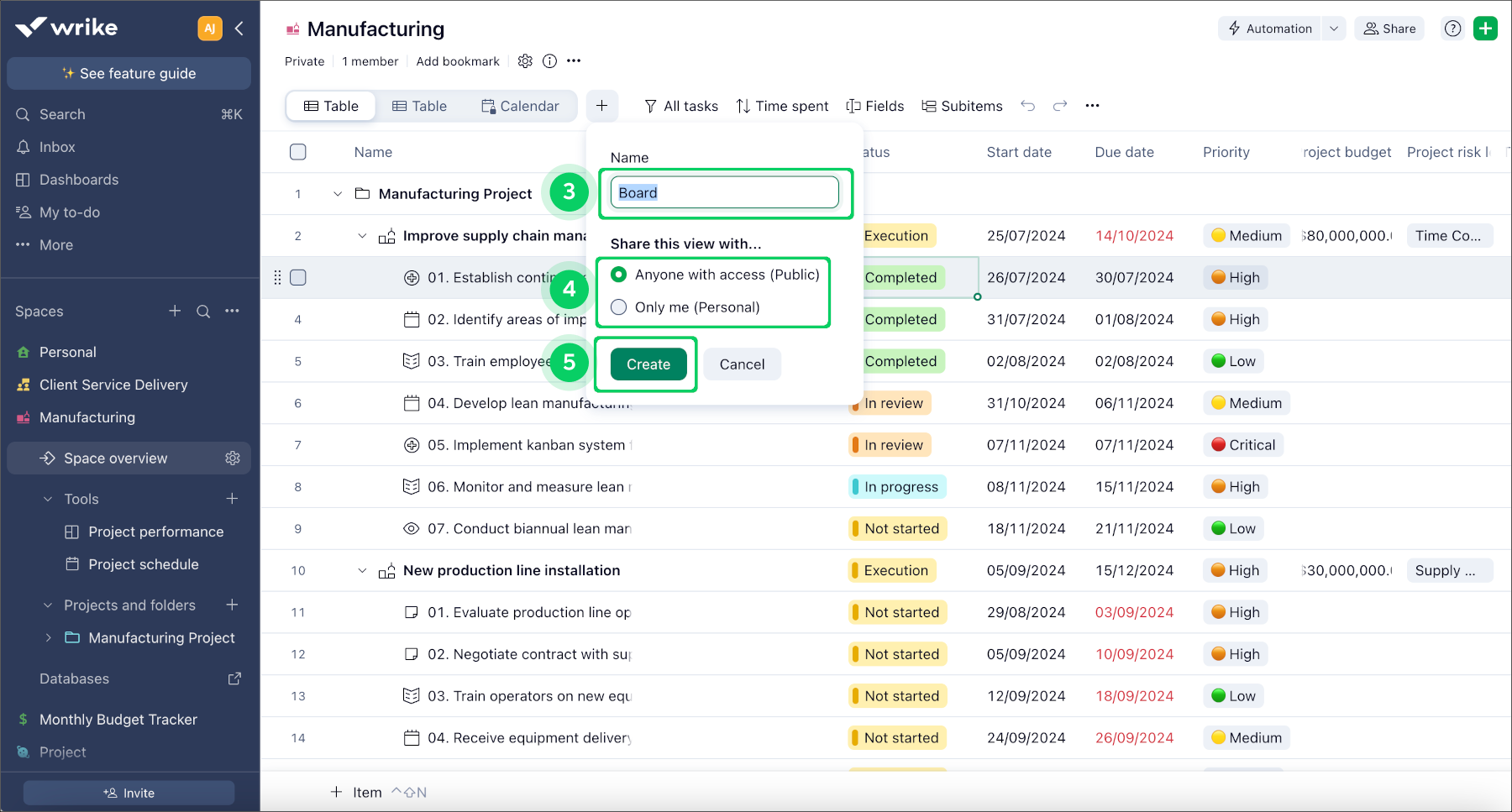The width and height of the screenshot is (1512, 812).
Task: Open the Automation dropdown arrow
Action: click(x=1333, y=29)
